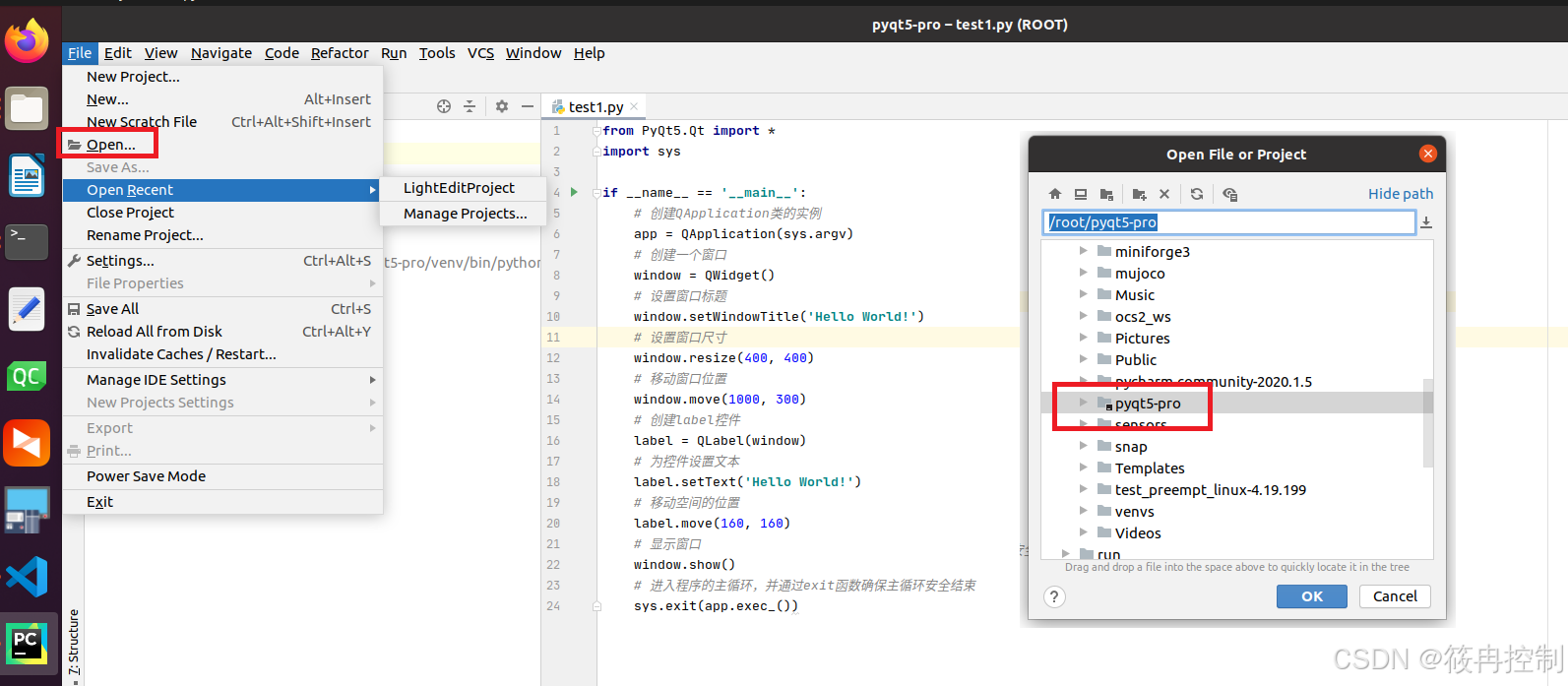Choose Manage Projects... in submenu

(463, 214)
